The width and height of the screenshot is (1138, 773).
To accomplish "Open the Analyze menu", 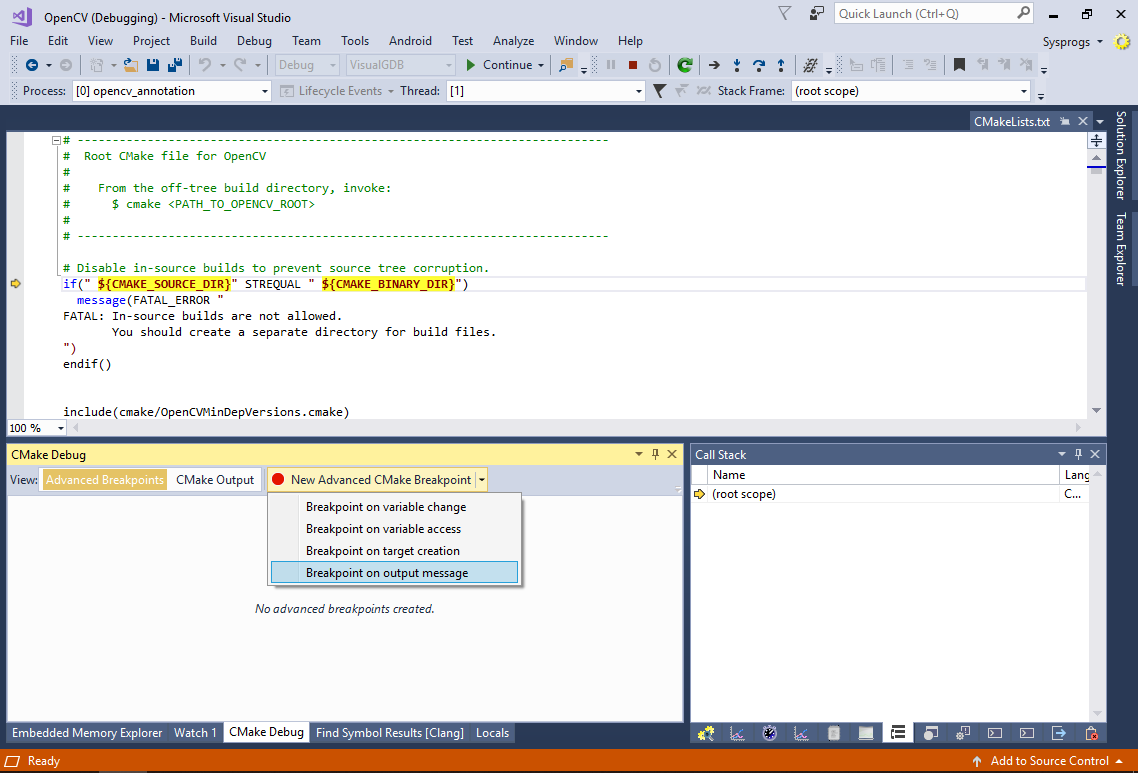I will click(x=513, y=41).
